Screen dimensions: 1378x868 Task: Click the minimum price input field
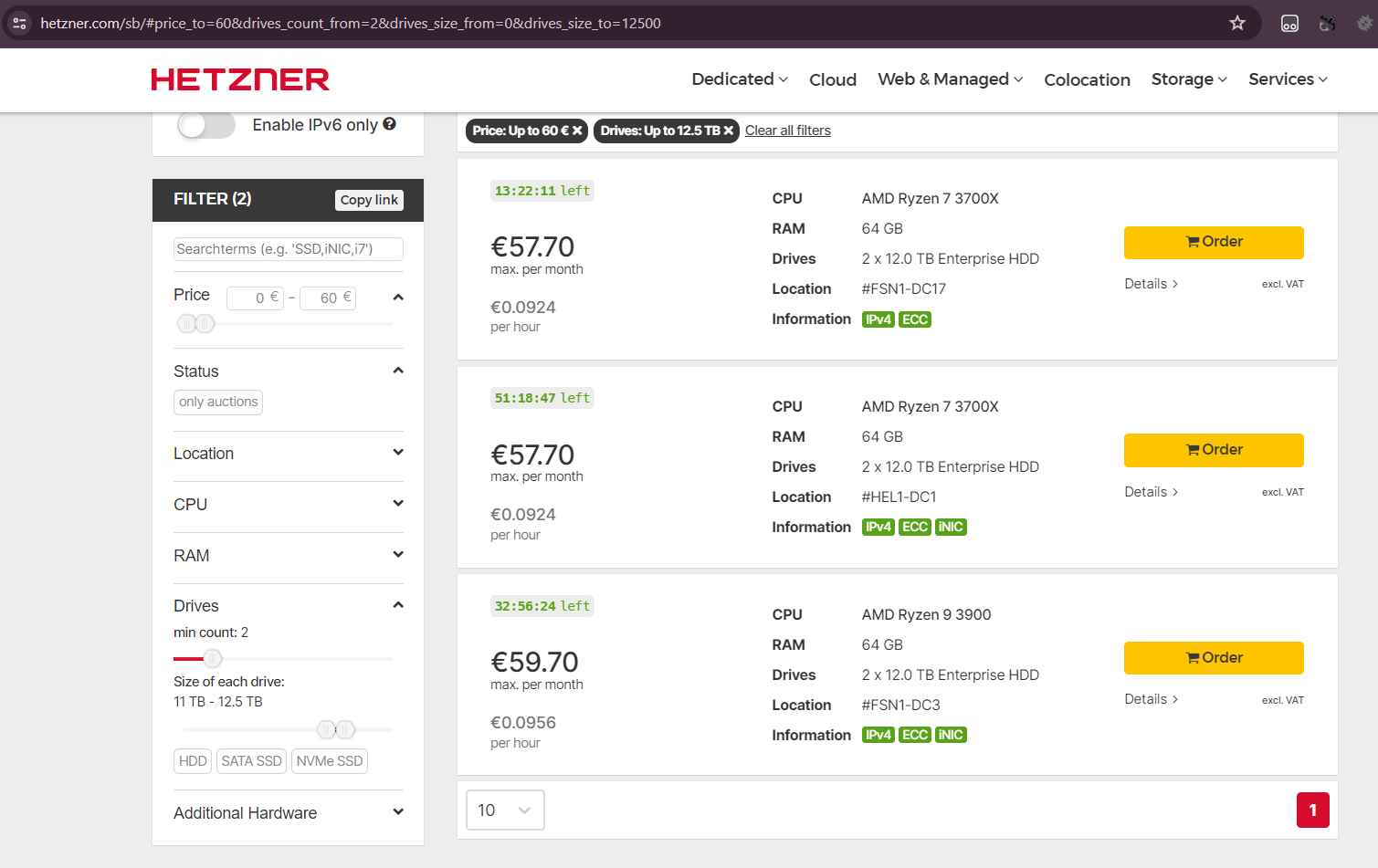click(x=255, y=298)
